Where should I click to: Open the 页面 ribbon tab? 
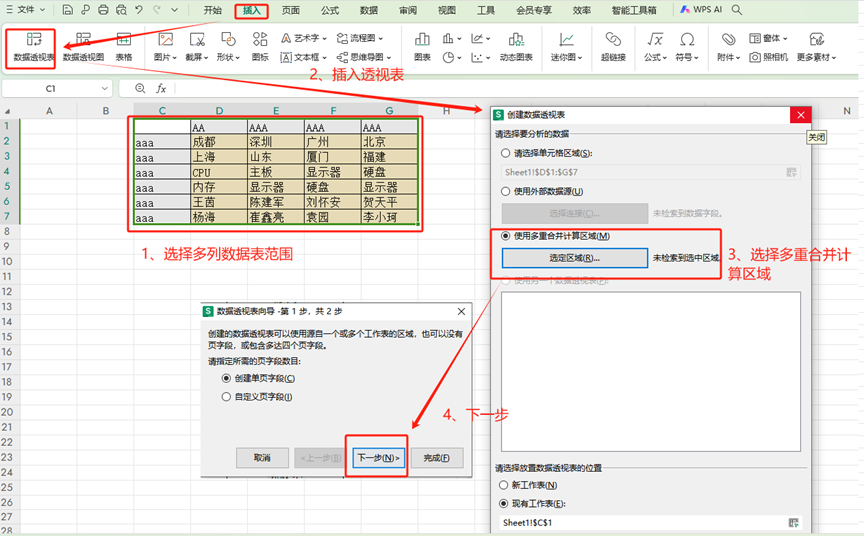click(290, 10)
